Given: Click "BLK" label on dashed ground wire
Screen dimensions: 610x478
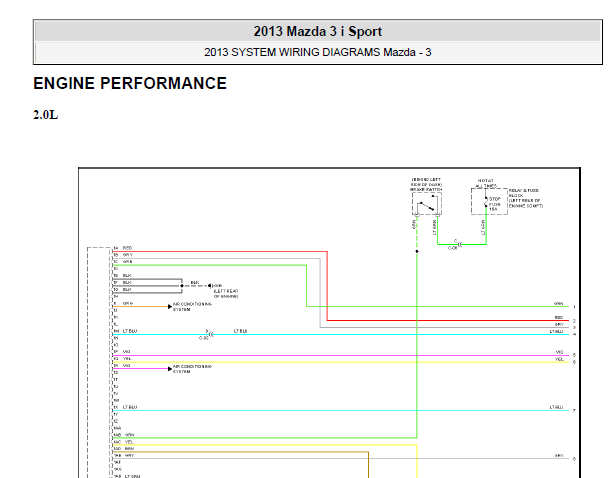Looking at the screenshot, I should (x=195, y=282).
